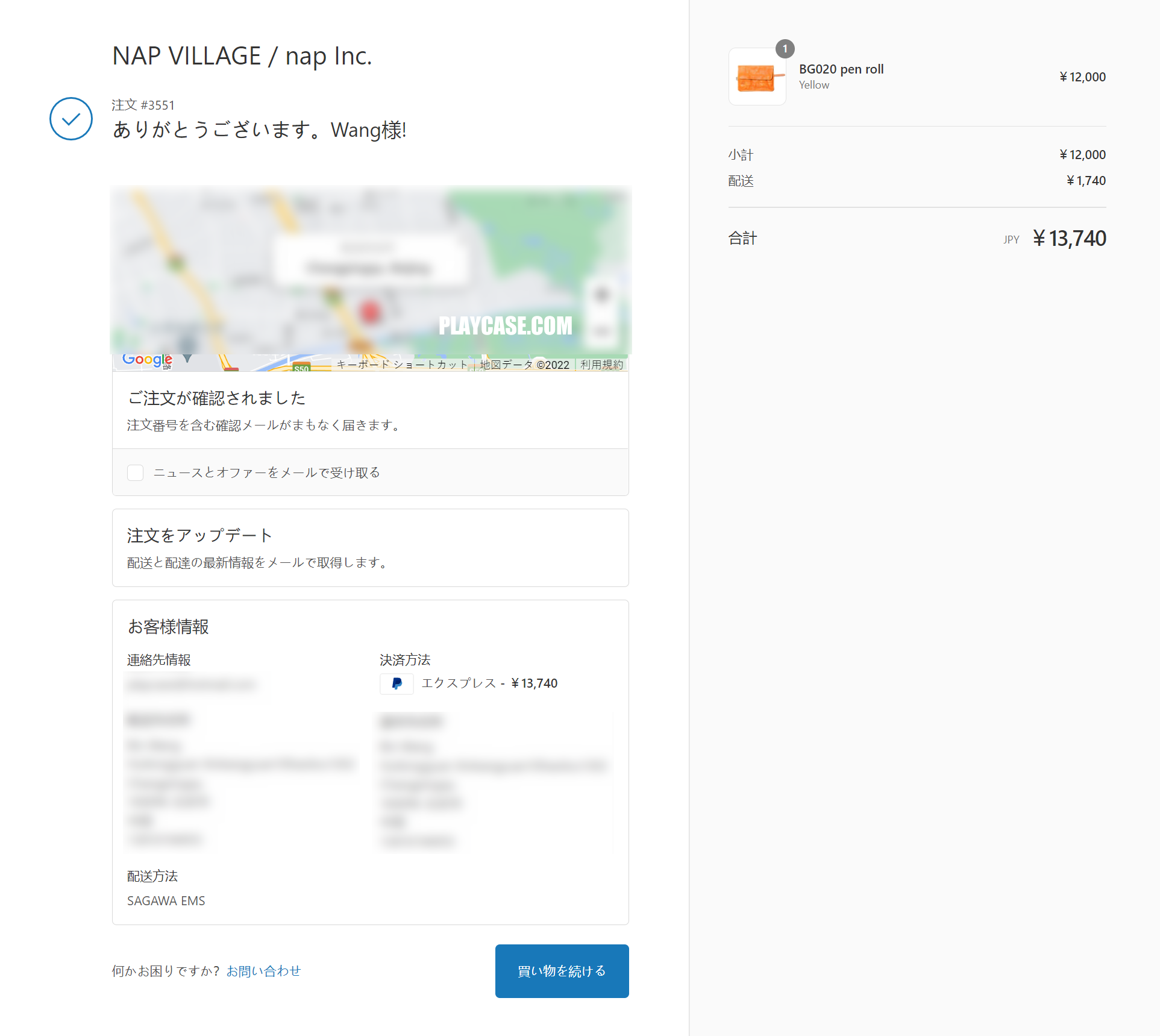1160x1036 pixels.
Task: Click the ありがとうございます。Wang様! message
Action: pyautogui.click(x=260, y=130)
